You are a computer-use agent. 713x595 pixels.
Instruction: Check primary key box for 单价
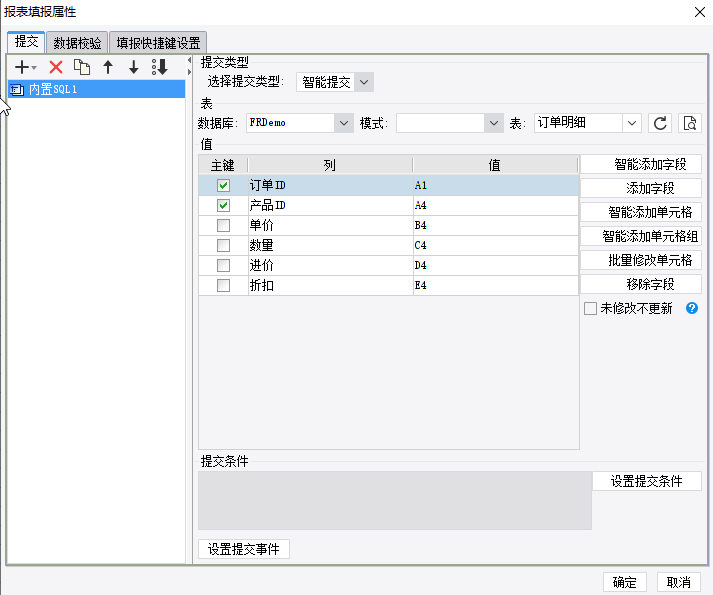pos(223,225)
